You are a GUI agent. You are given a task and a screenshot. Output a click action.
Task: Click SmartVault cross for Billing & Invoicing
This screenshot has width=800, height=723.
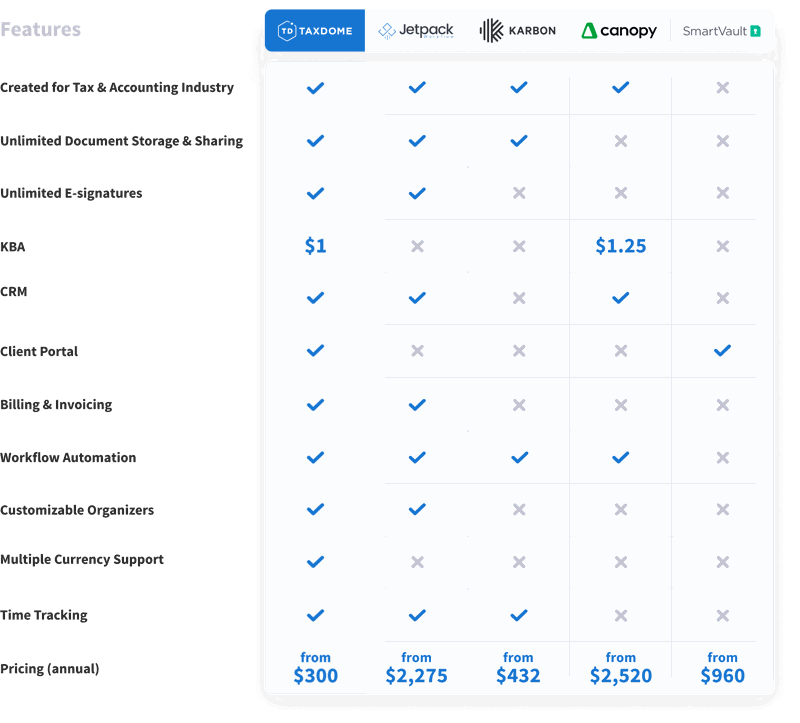(x=722, y=405)
